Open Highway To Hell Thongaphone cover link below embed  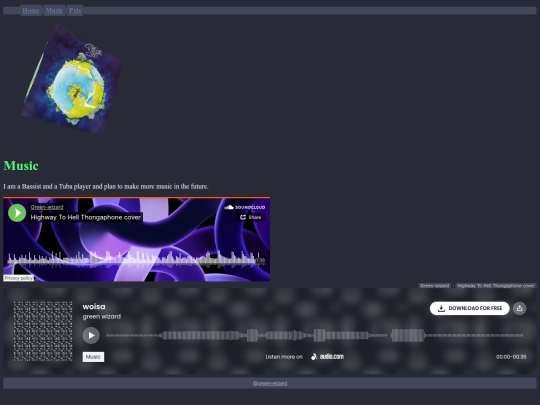(x=496, y=286)
